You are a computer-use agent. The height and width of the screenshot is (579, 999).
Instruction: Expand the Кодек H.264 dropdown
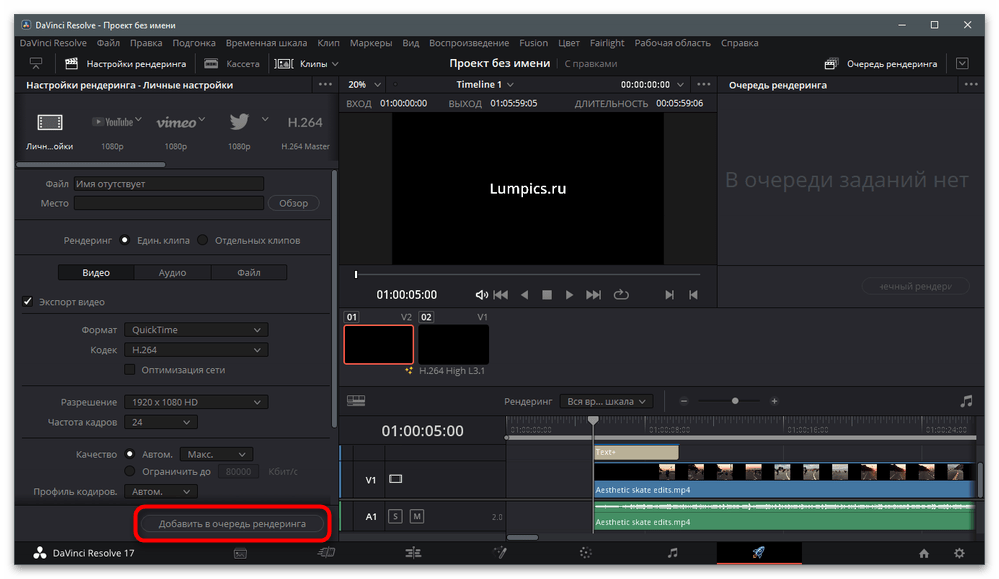coord(196,350)
